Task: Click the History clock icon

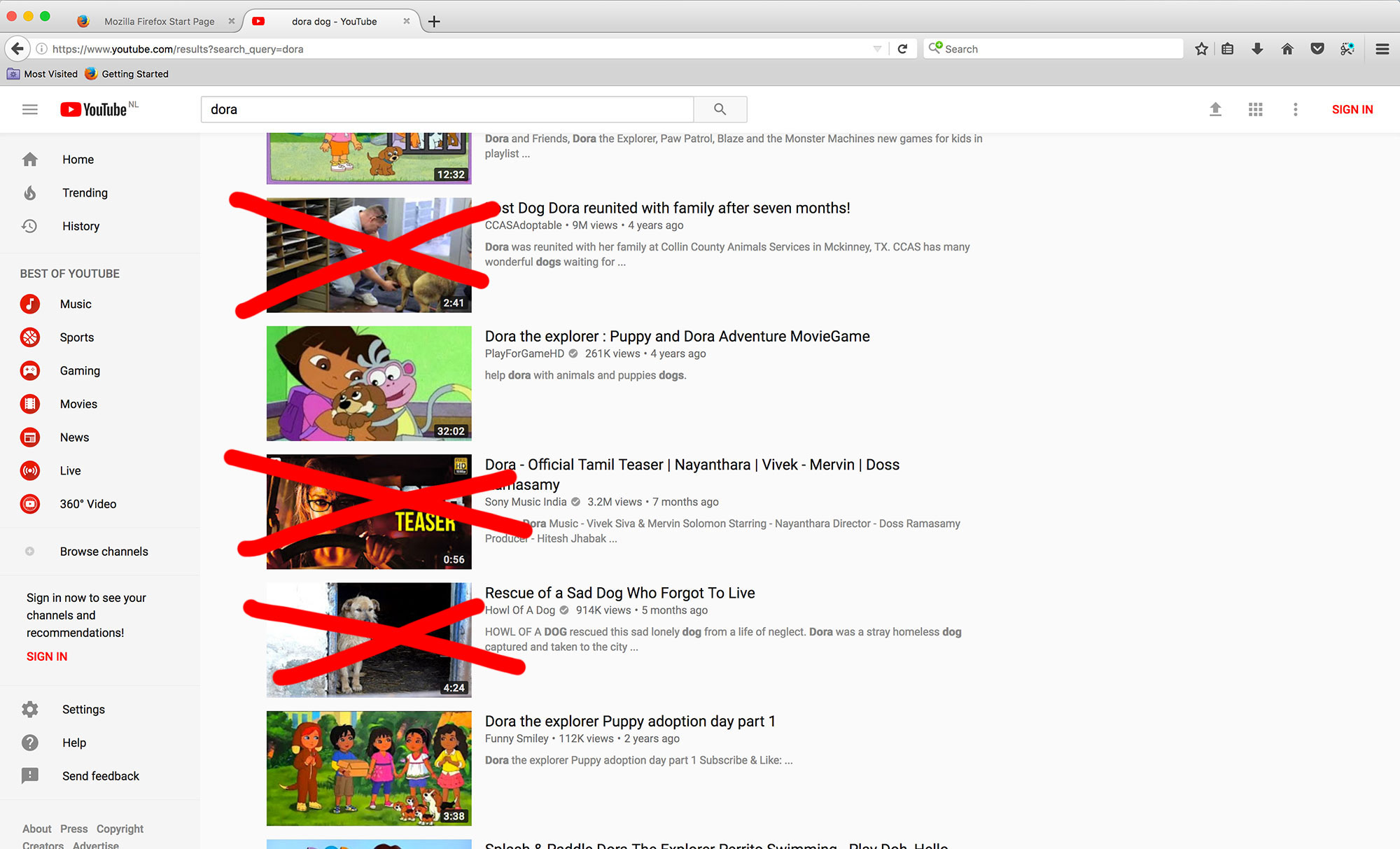Action: pyautogui.click(x=29, y=226)
